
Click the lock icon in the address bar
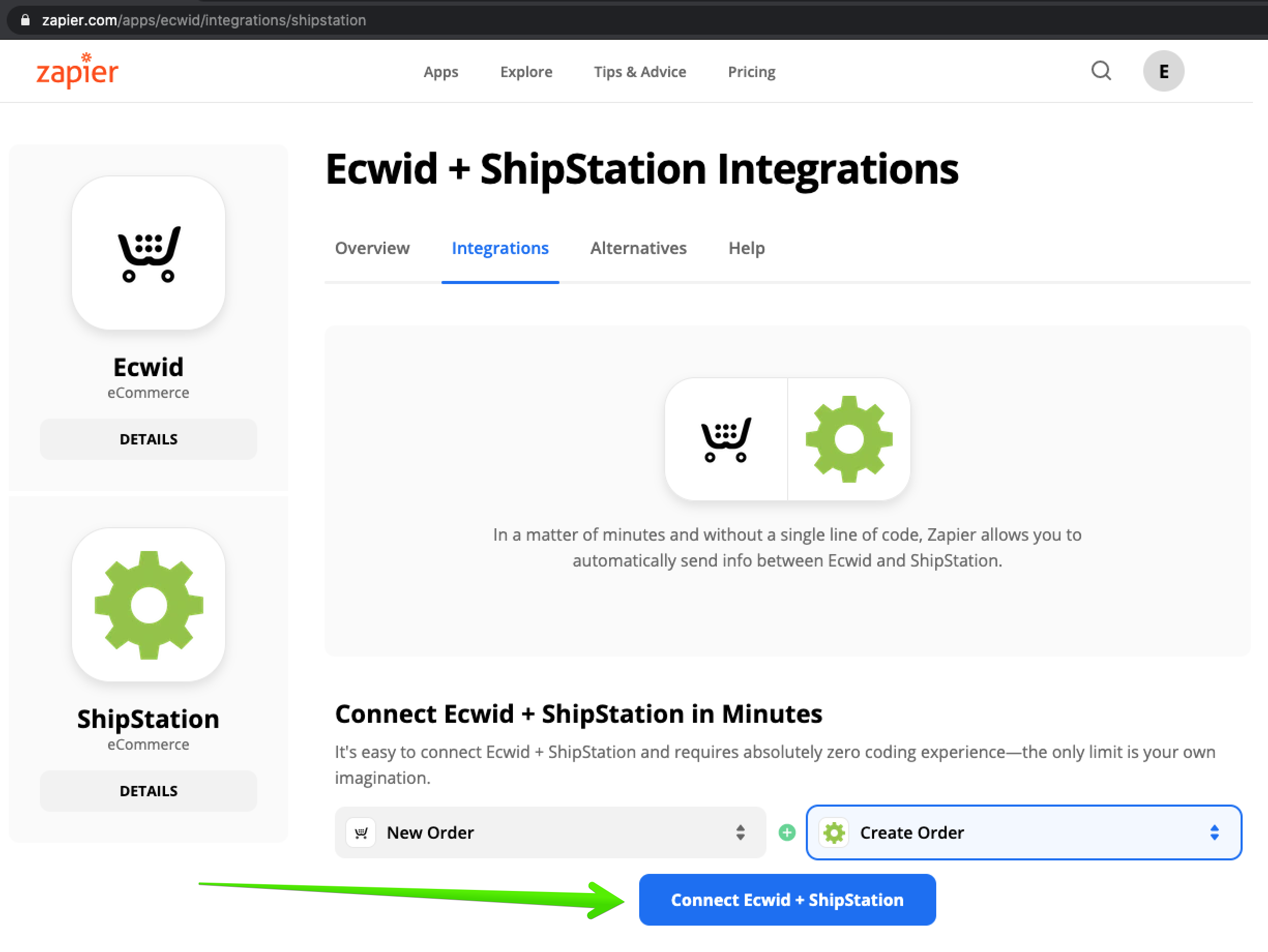(x=25, y=20)
